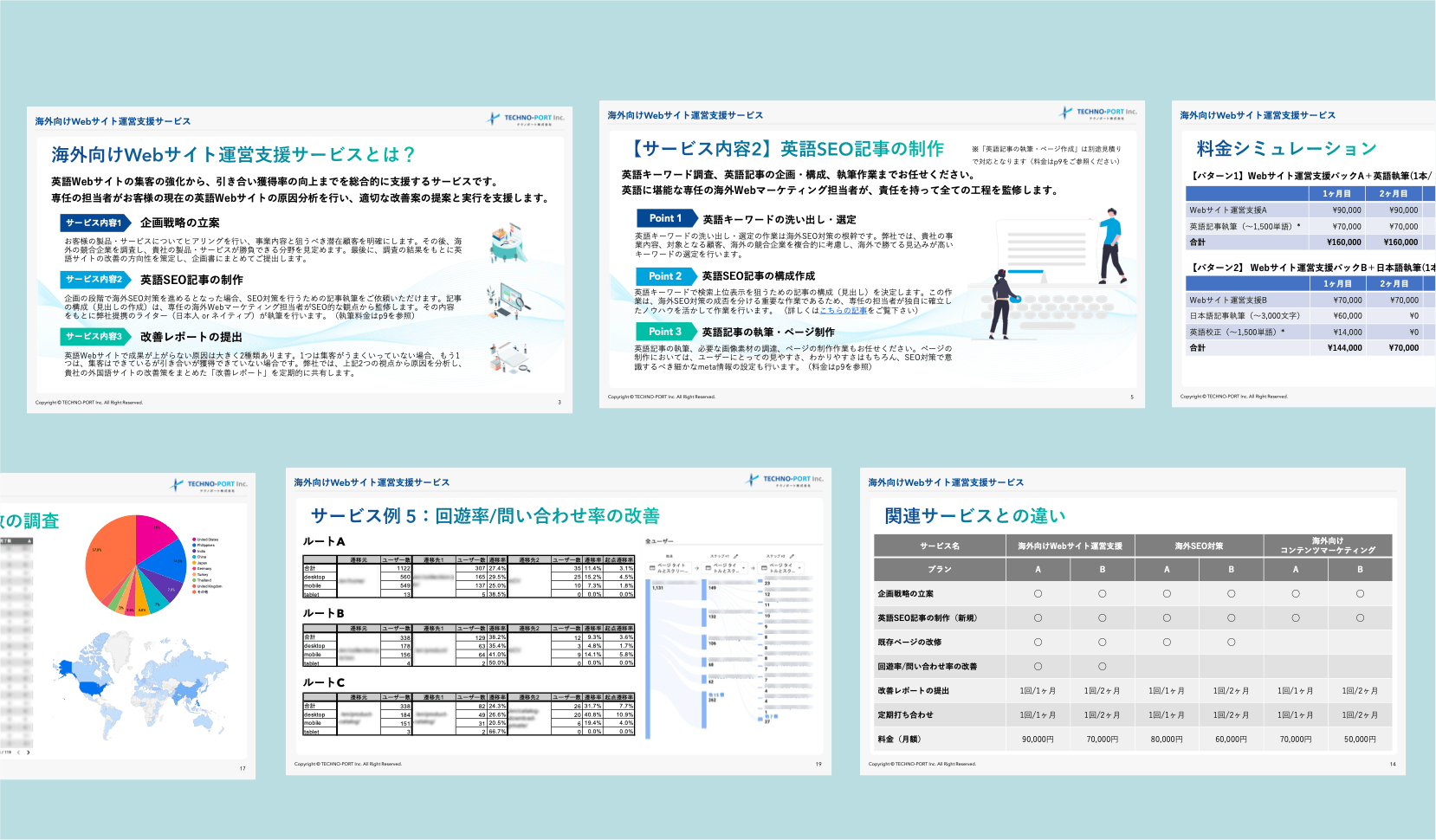The height and width of the screenshot is (840, 1436).
Task: Open the ステップ+2 page title dropdown
Action: click(x=782, y=568)
